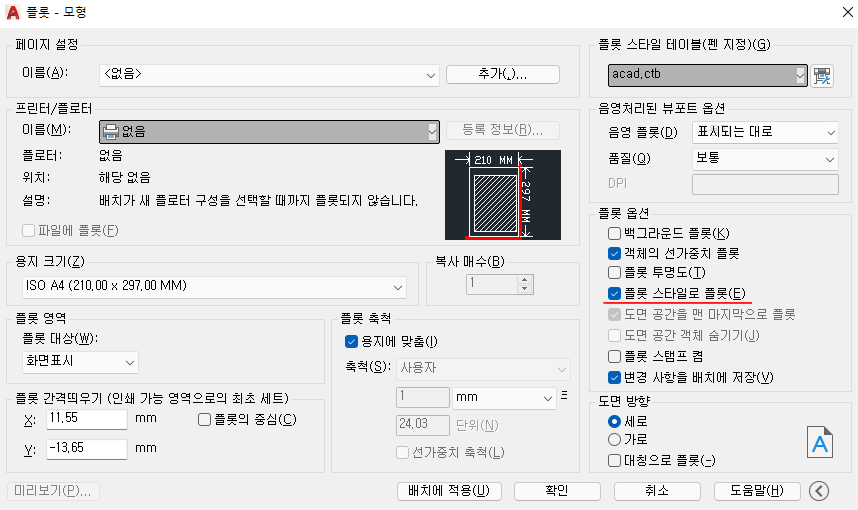Enable 플롯 스탬프 켬 checkbox

614,357
